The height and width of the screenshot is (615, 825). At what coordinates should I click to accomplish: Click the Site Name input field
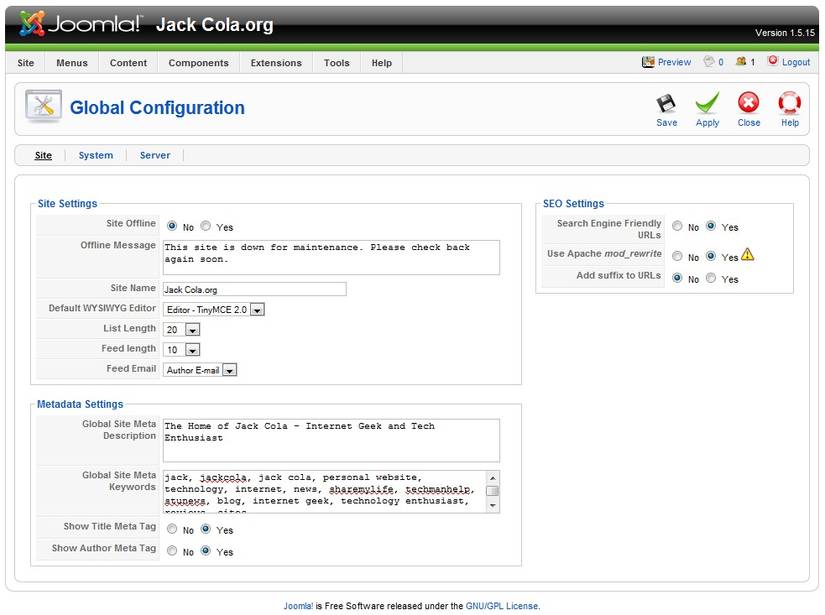(x=255, y=289)
